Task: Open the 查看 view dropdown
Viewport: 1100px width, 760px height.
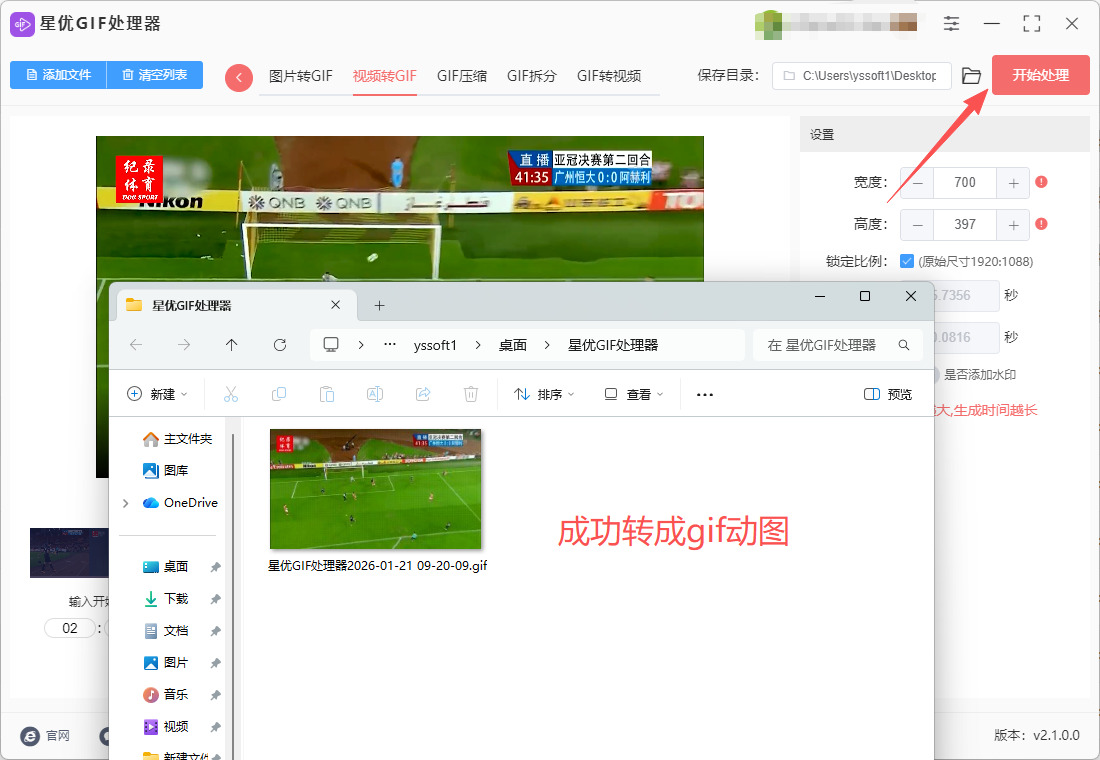Action: point(633,394)
